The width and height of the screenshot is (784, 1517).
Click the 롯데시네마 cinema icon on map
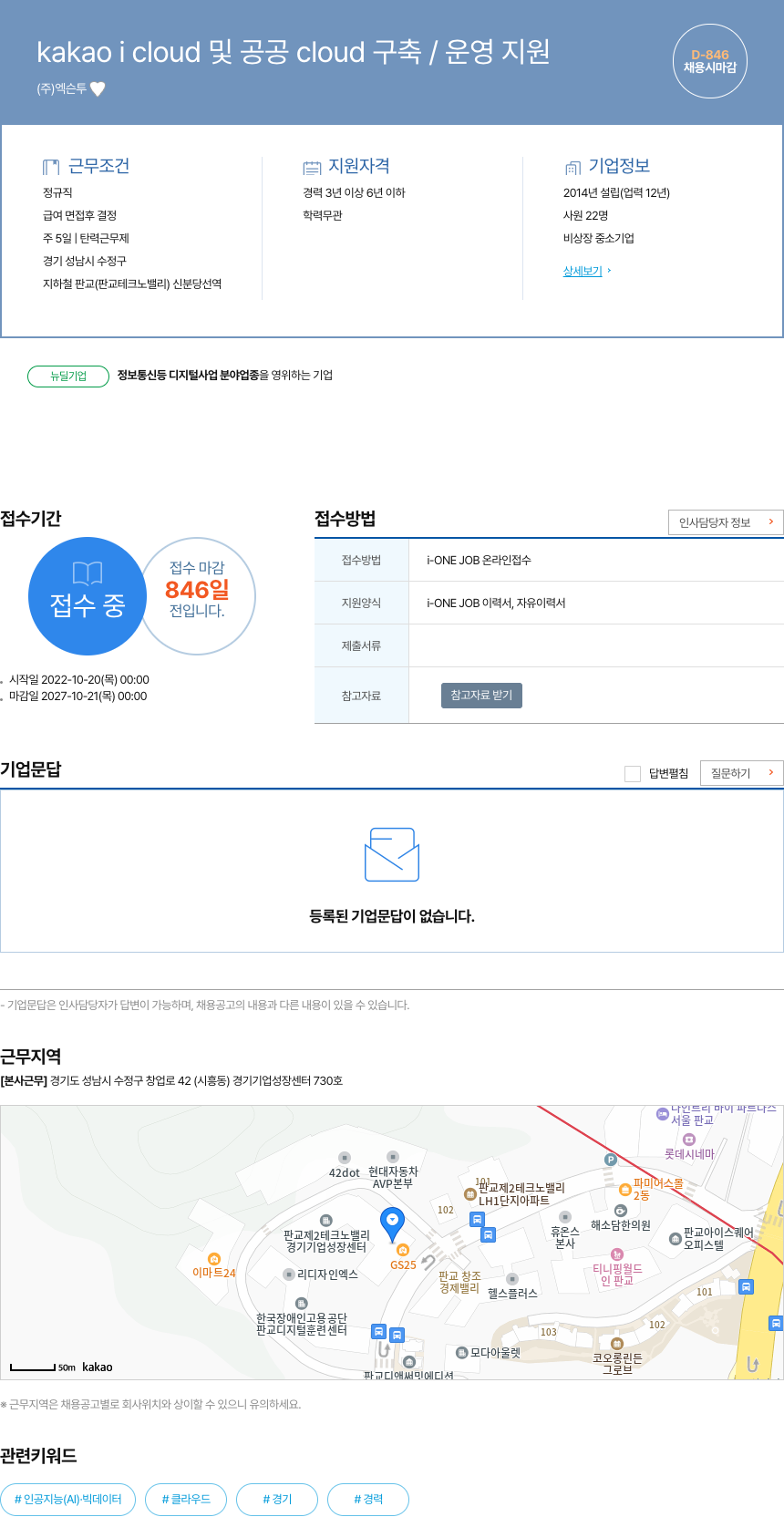click(x=689, y=1140)
